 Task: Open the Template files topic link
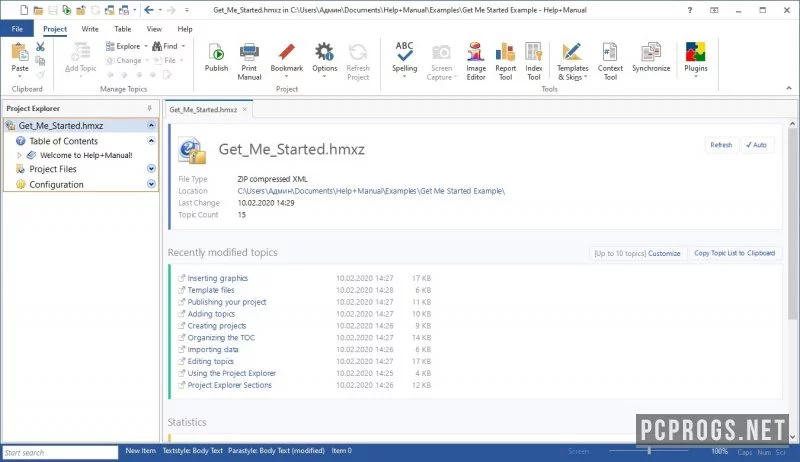point(211,290)
